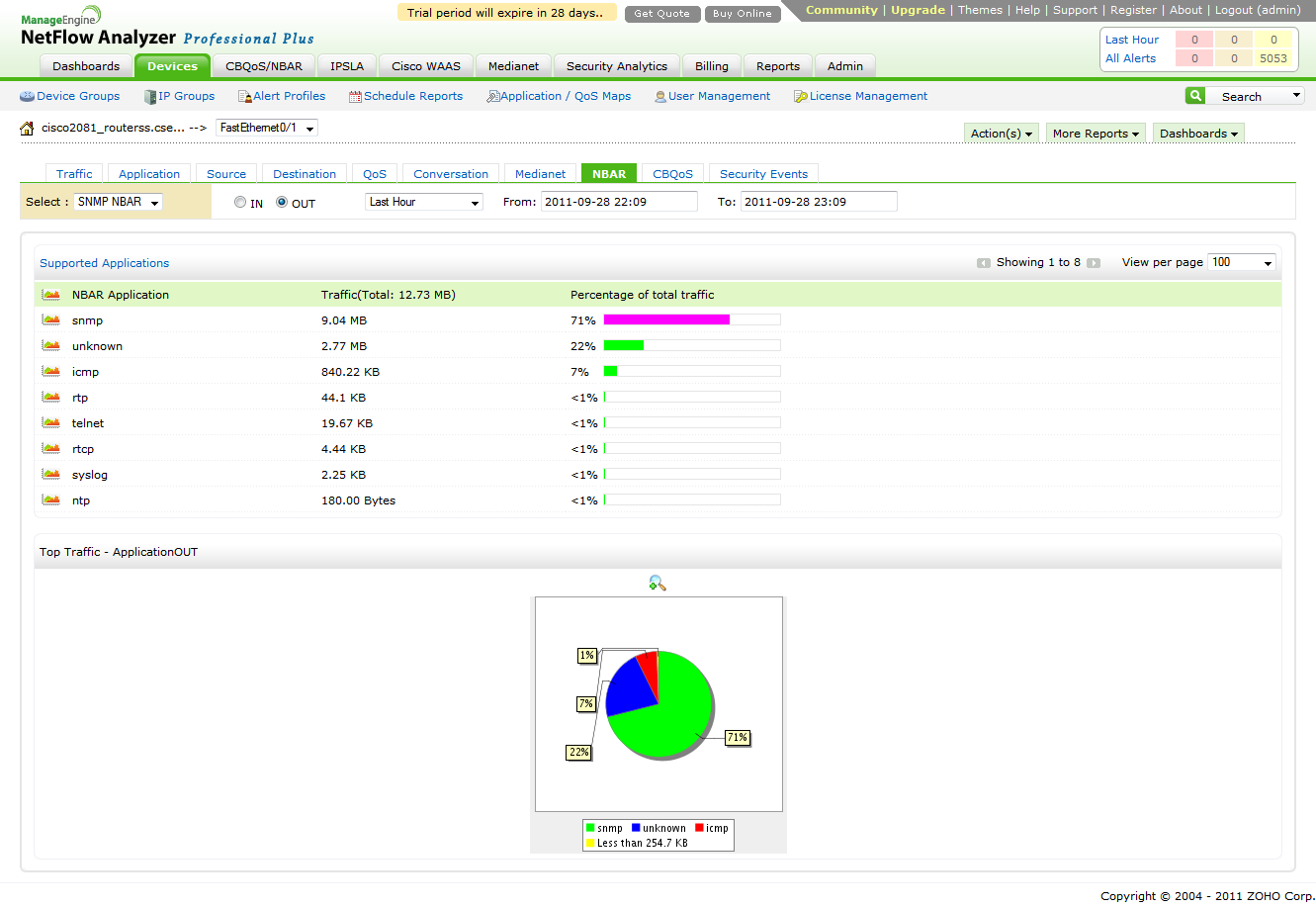The image size is (1316, 908).
Task: Click the green search magnifier icon
Action: (1195, 96)
